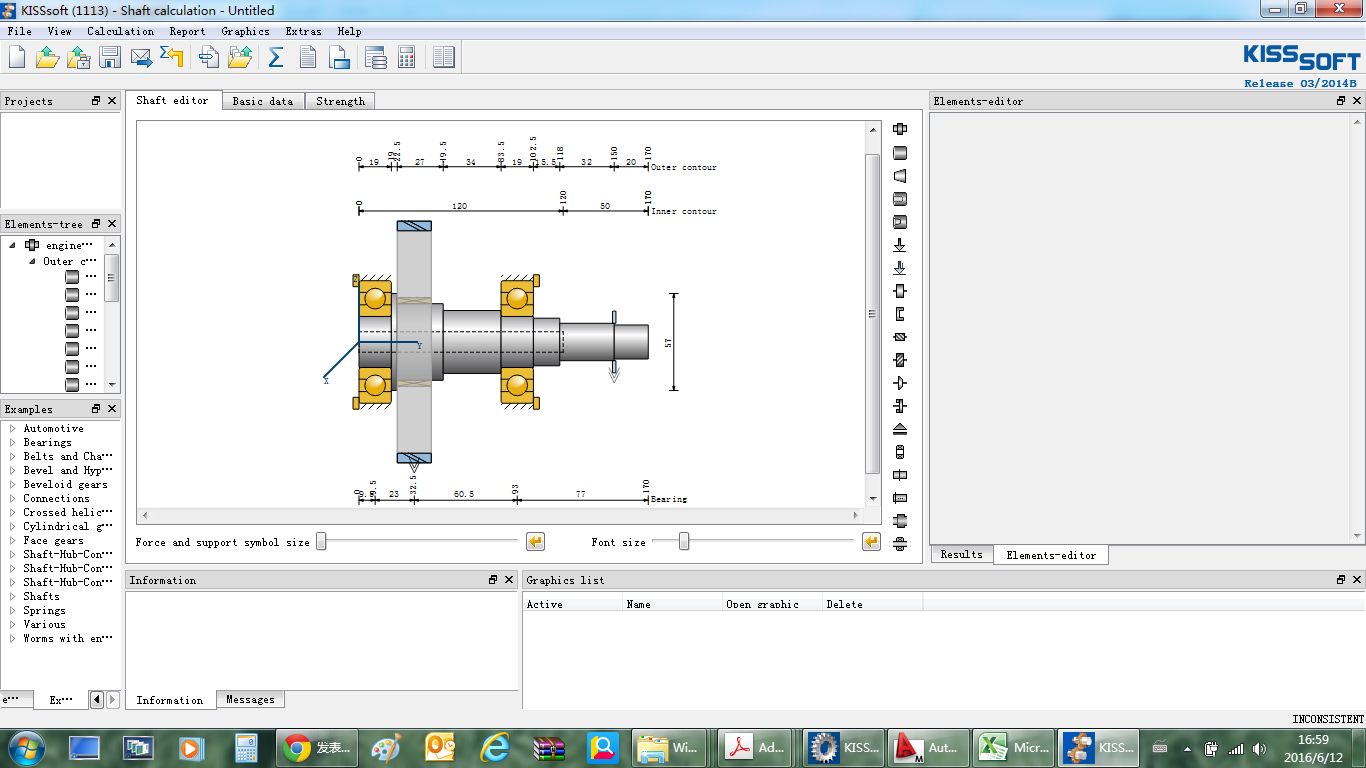The width and height of the screenshot is (1366, 768).
Task: Undock the Graphics list panel
Action: coord(1341,580)
